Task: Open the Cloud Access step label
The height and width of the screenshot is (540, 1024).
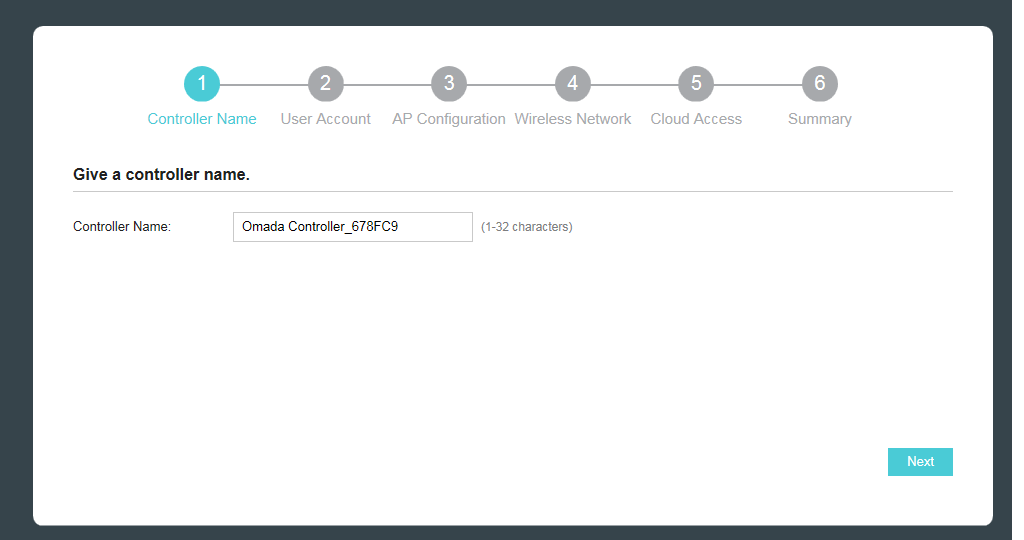Action: pyautogui.click(x=696, y=119)
